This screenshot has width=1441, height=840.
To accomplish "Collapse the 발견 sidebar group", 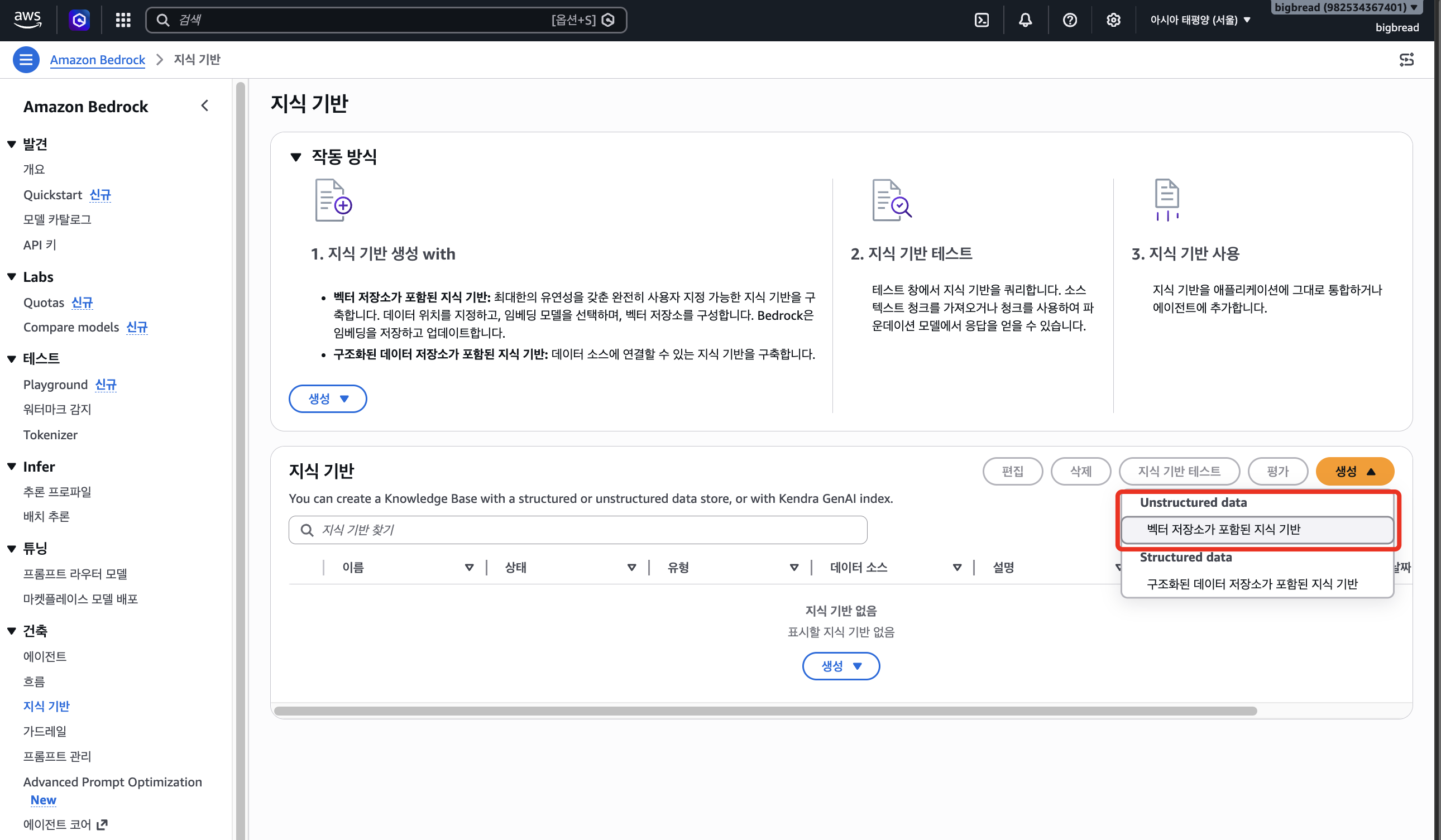I will click(x=11, y=144).
